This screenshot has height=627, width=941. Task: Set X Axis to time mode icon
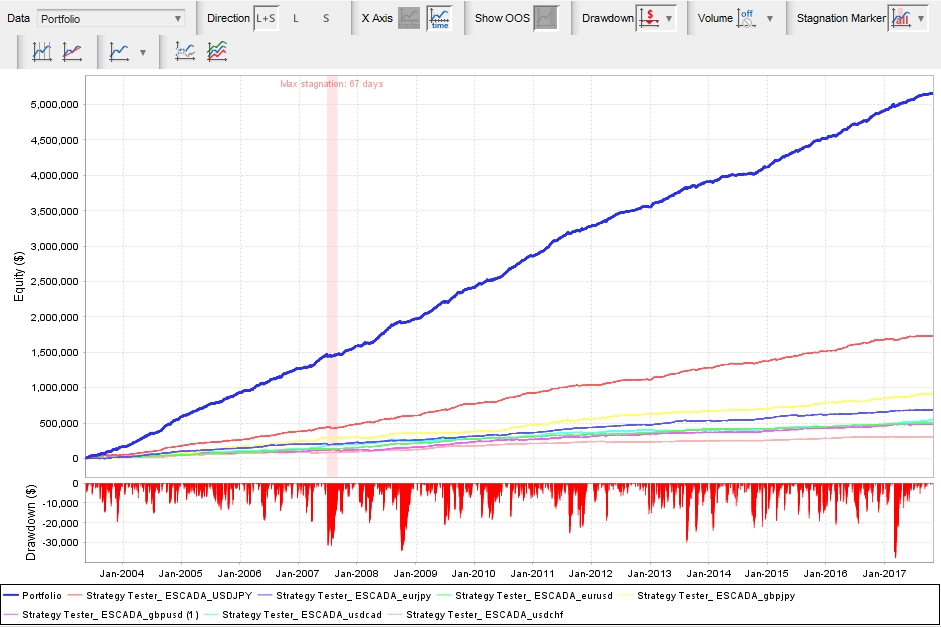pyautogui.click(x=439, y=18)
